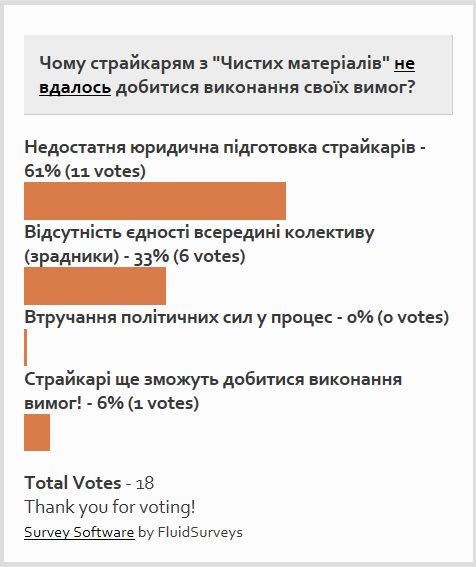Click the "(1 votes)" count text
This screenshot has height=567, width=476.
point(163,403)
